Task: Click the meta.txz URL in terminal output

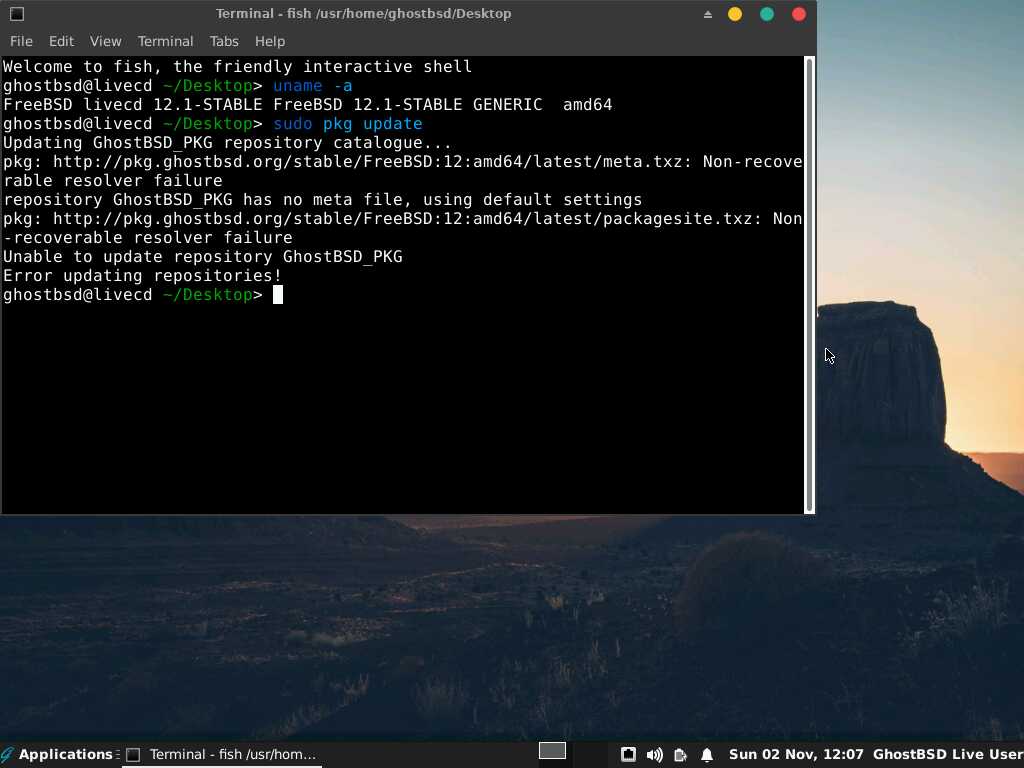Action: [367, 161]
